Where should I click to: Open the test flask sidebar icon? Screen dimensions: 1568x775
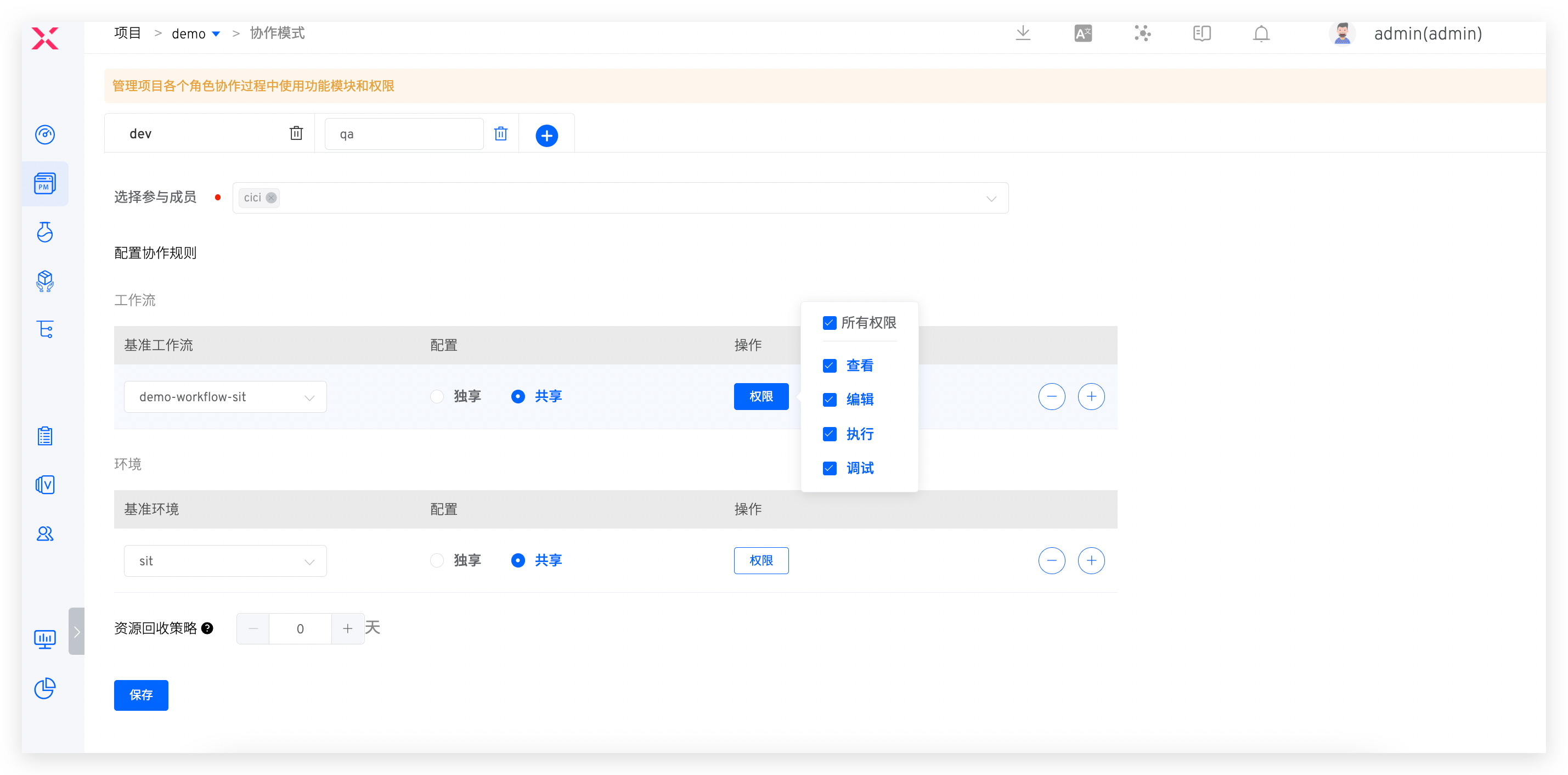coord(45,232)
